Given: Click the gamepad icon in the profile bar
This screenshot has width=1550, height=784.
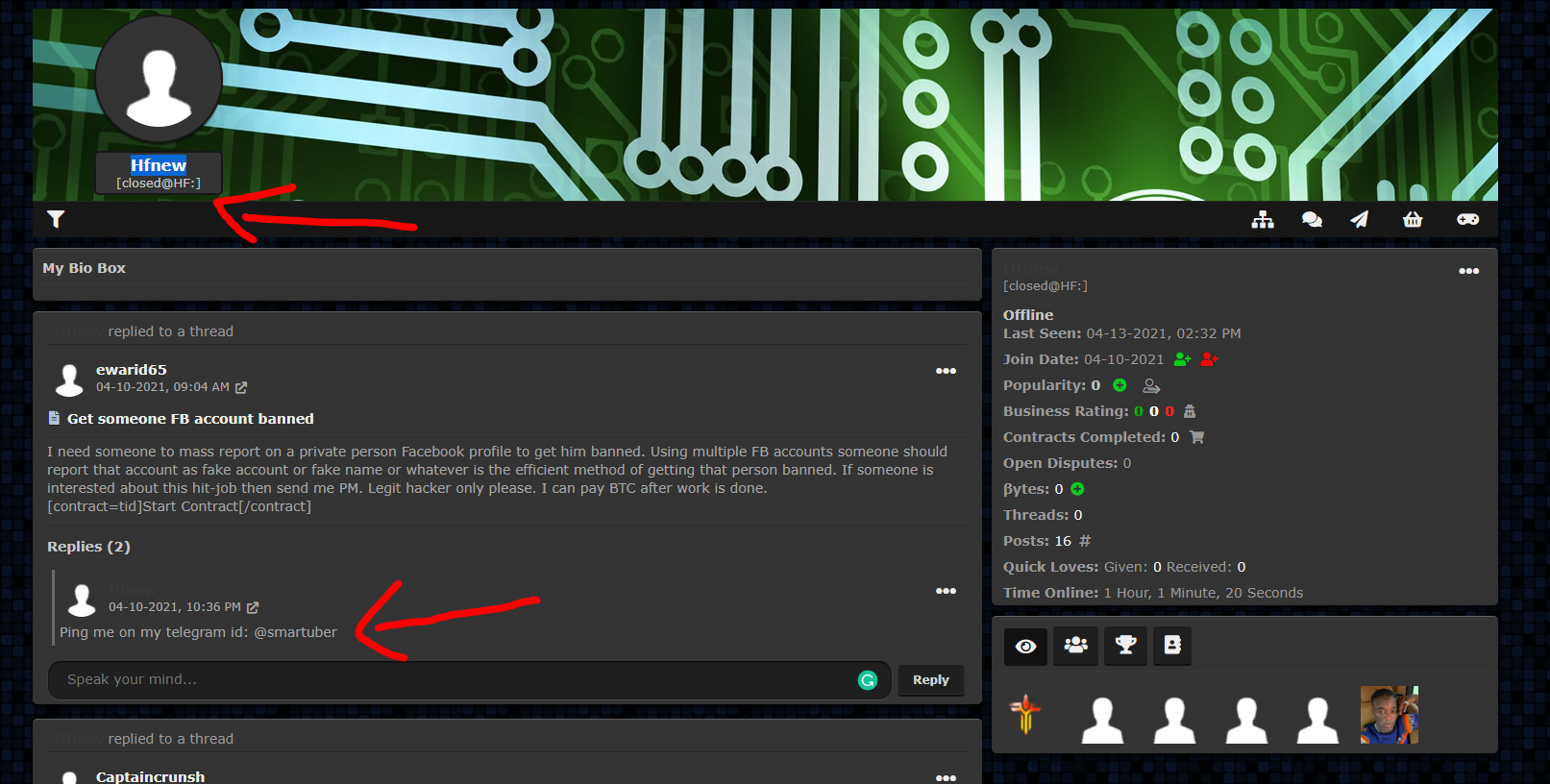Looking at the screenshot, I should point(1467,220).
